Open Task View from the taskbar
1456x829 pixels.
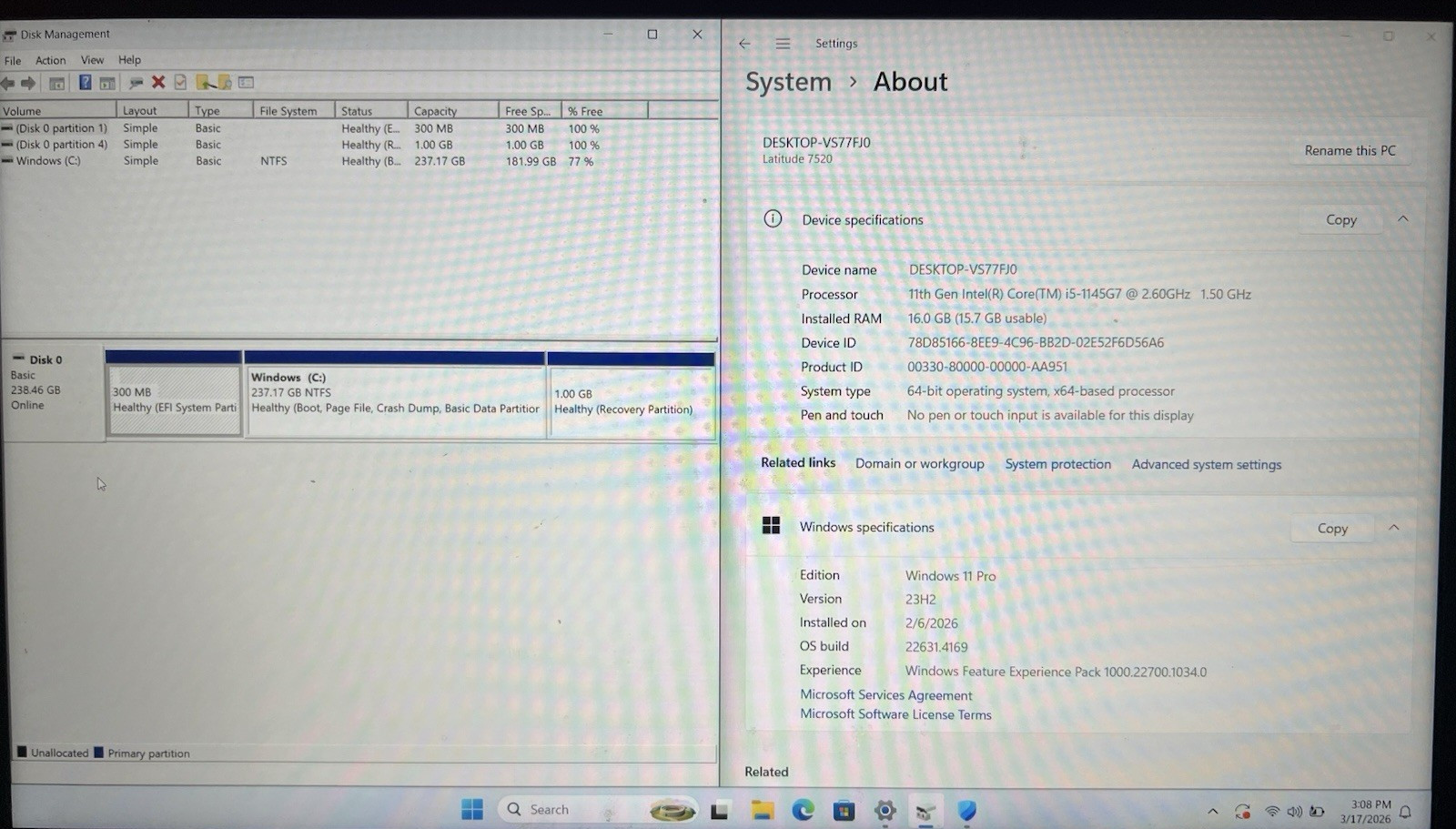click(720, 810)
